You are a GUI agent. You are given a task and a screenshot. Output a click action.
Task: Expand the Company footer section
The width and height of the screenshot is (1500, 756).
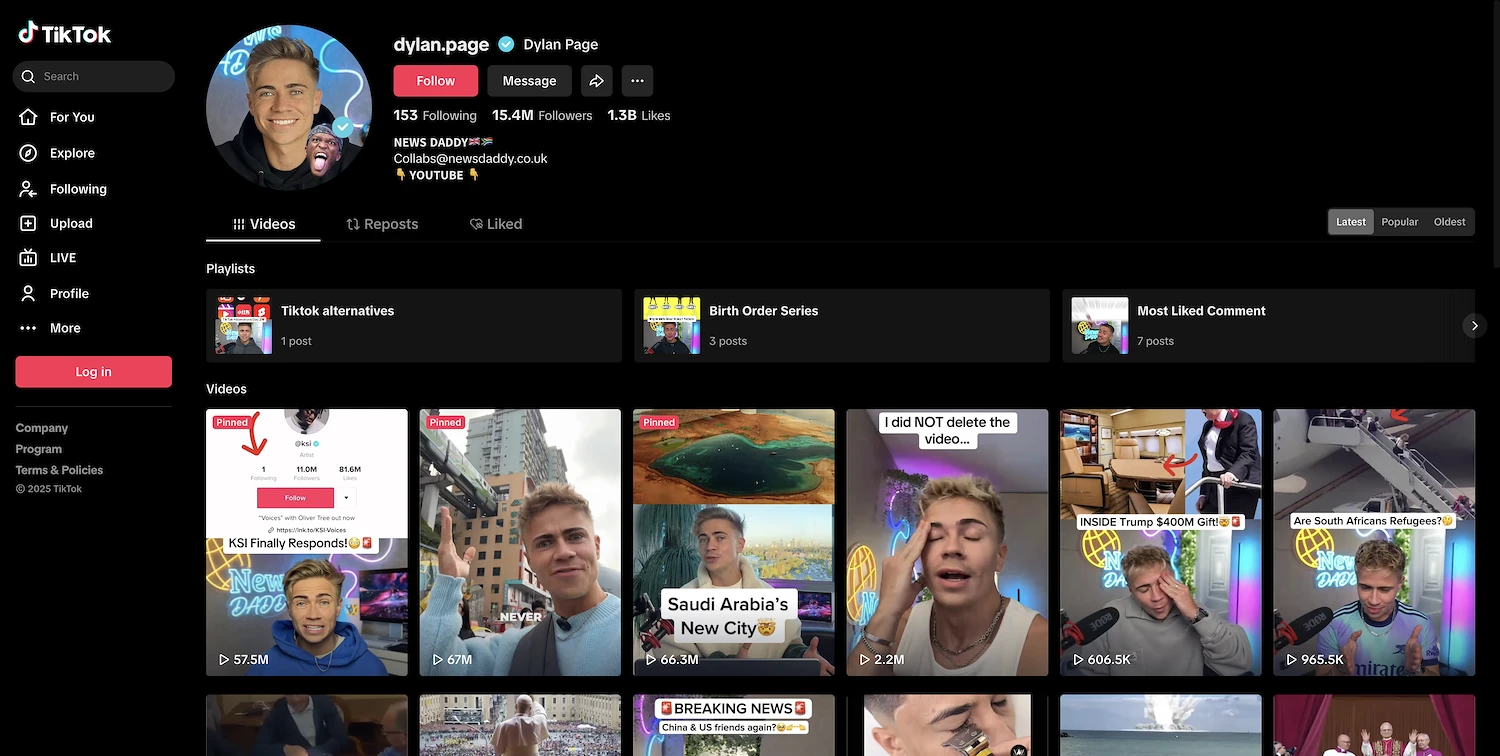(x=42, y=428)
